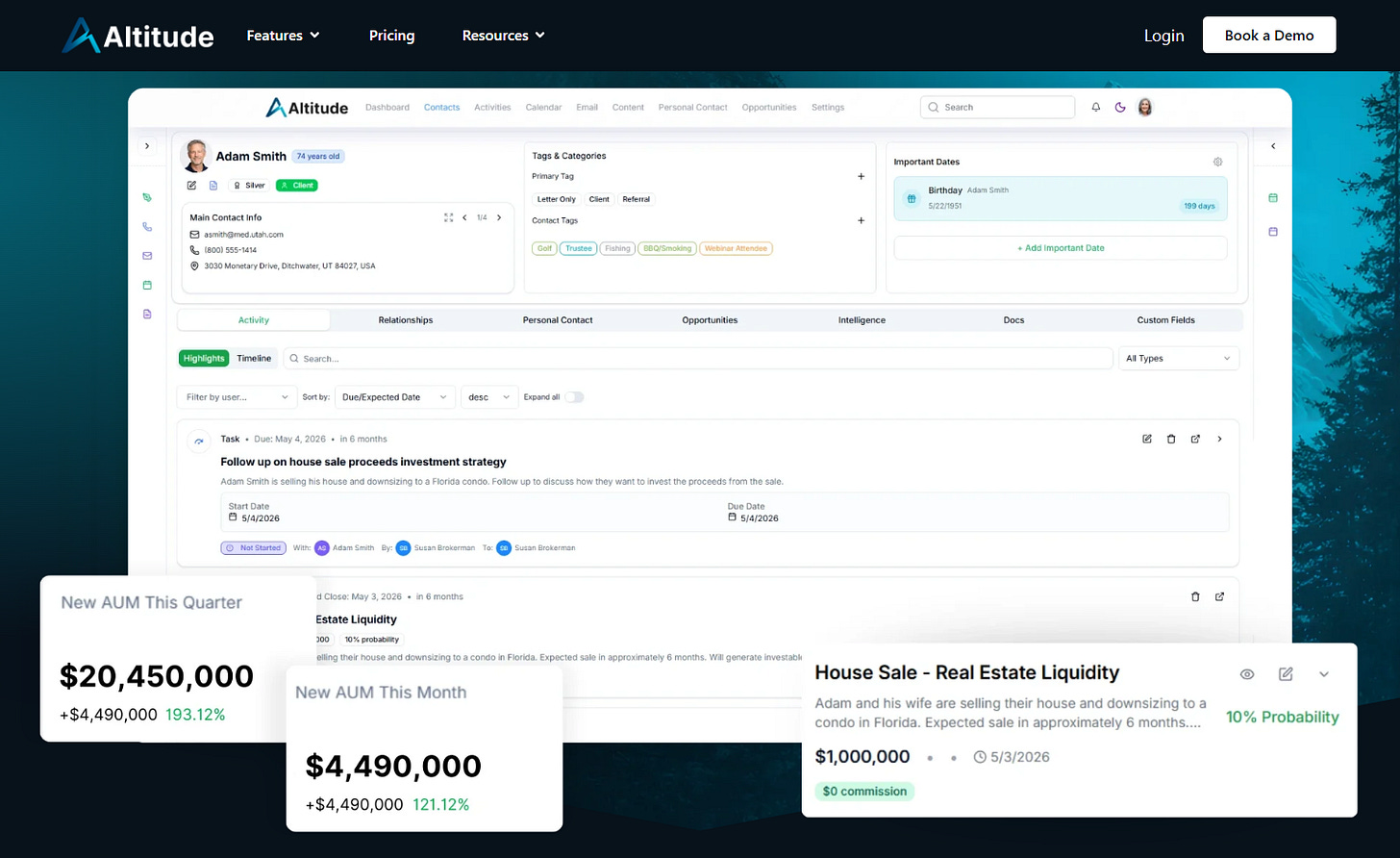
Task: Toggle dark mode with the moon icon
Action: click(1120, 108)
